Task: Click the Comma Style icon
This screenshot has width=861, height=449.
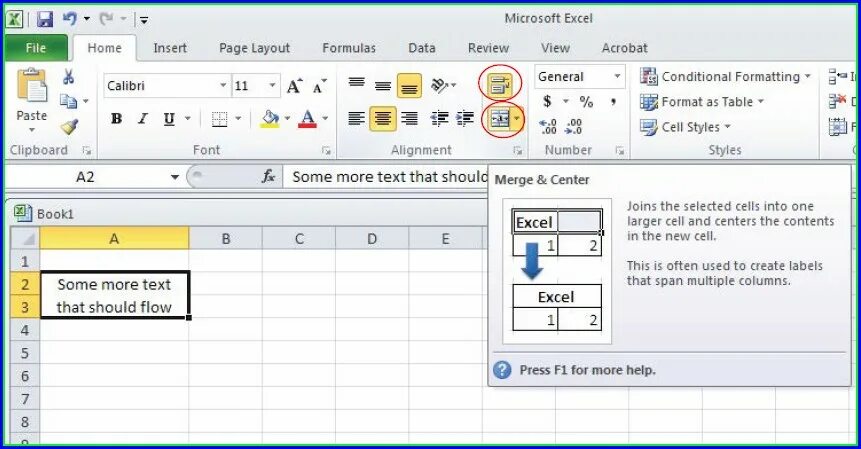Action: 613,102
